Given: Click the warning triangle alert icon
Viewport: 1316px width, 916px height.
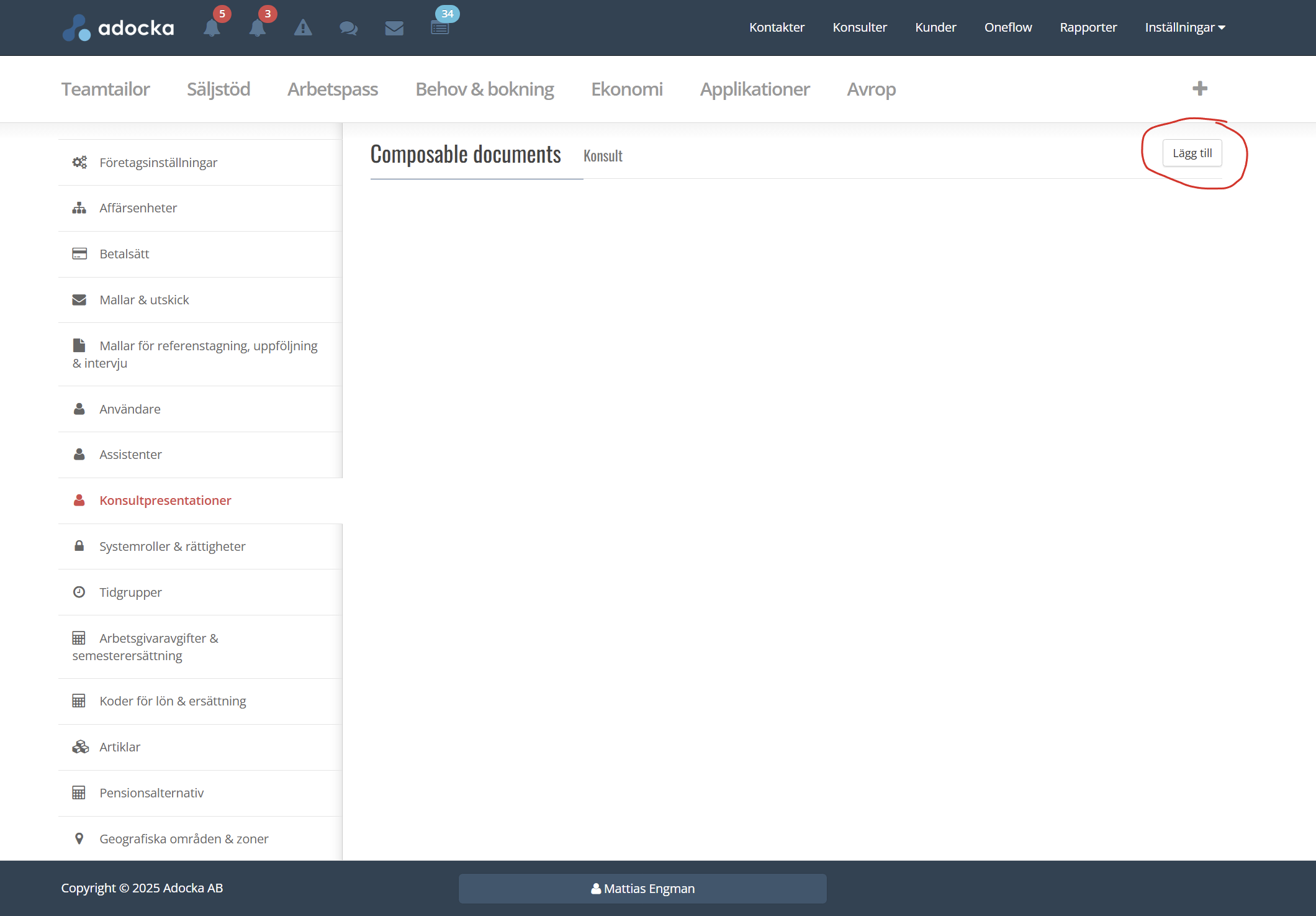Looking at the screenshot, I should 303,27.
